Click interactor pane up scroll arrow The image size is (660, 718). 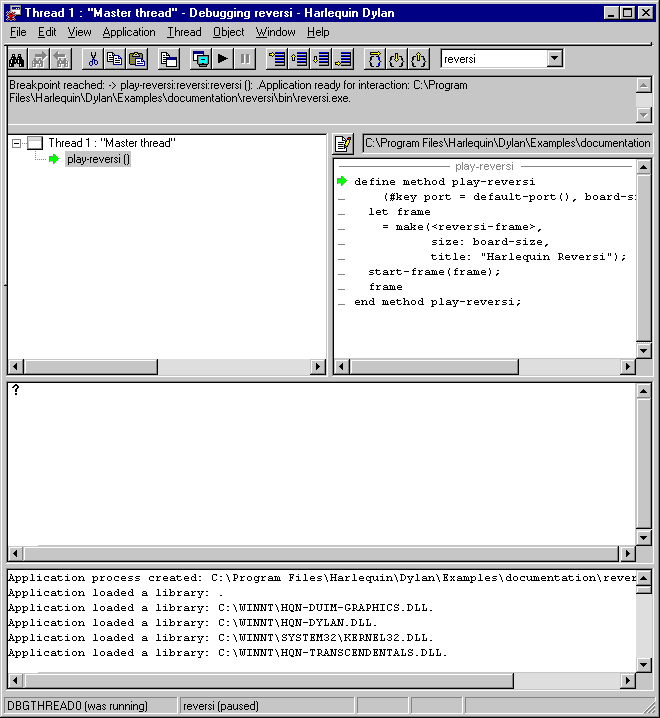tap(644, 391)
